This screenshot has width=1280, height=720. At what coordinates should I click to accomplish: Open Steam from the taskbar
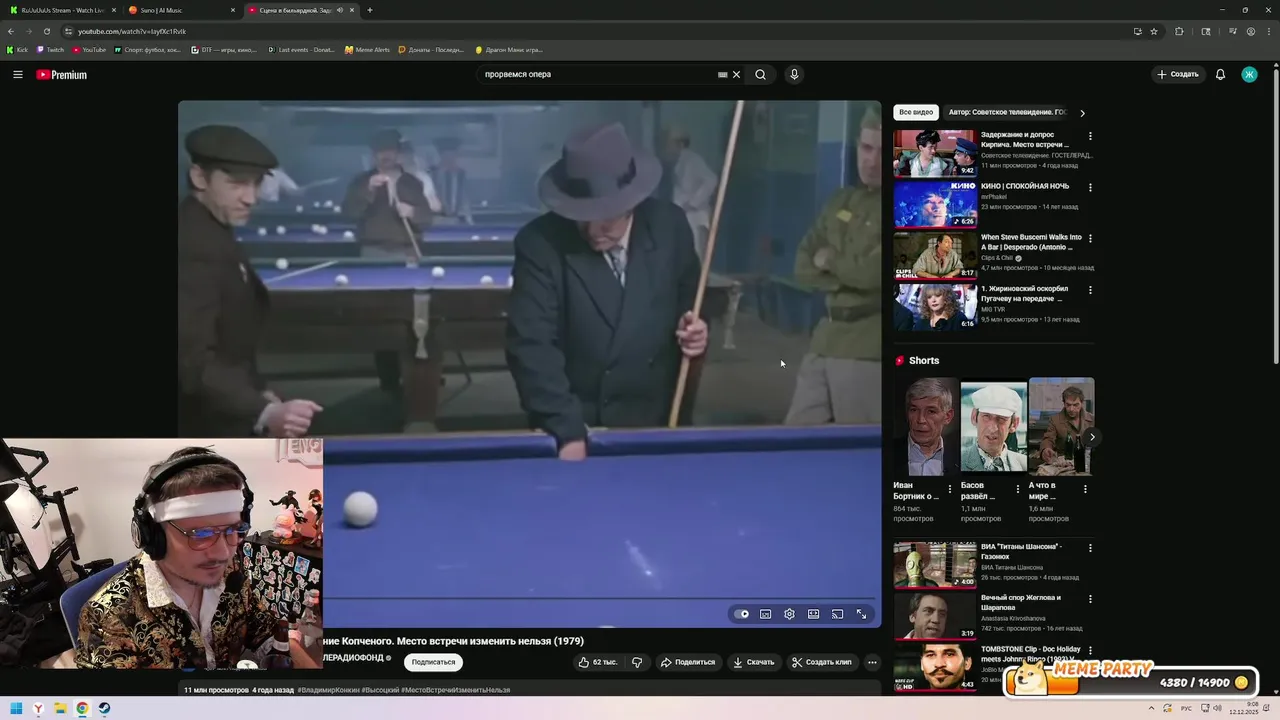[104, 709]
